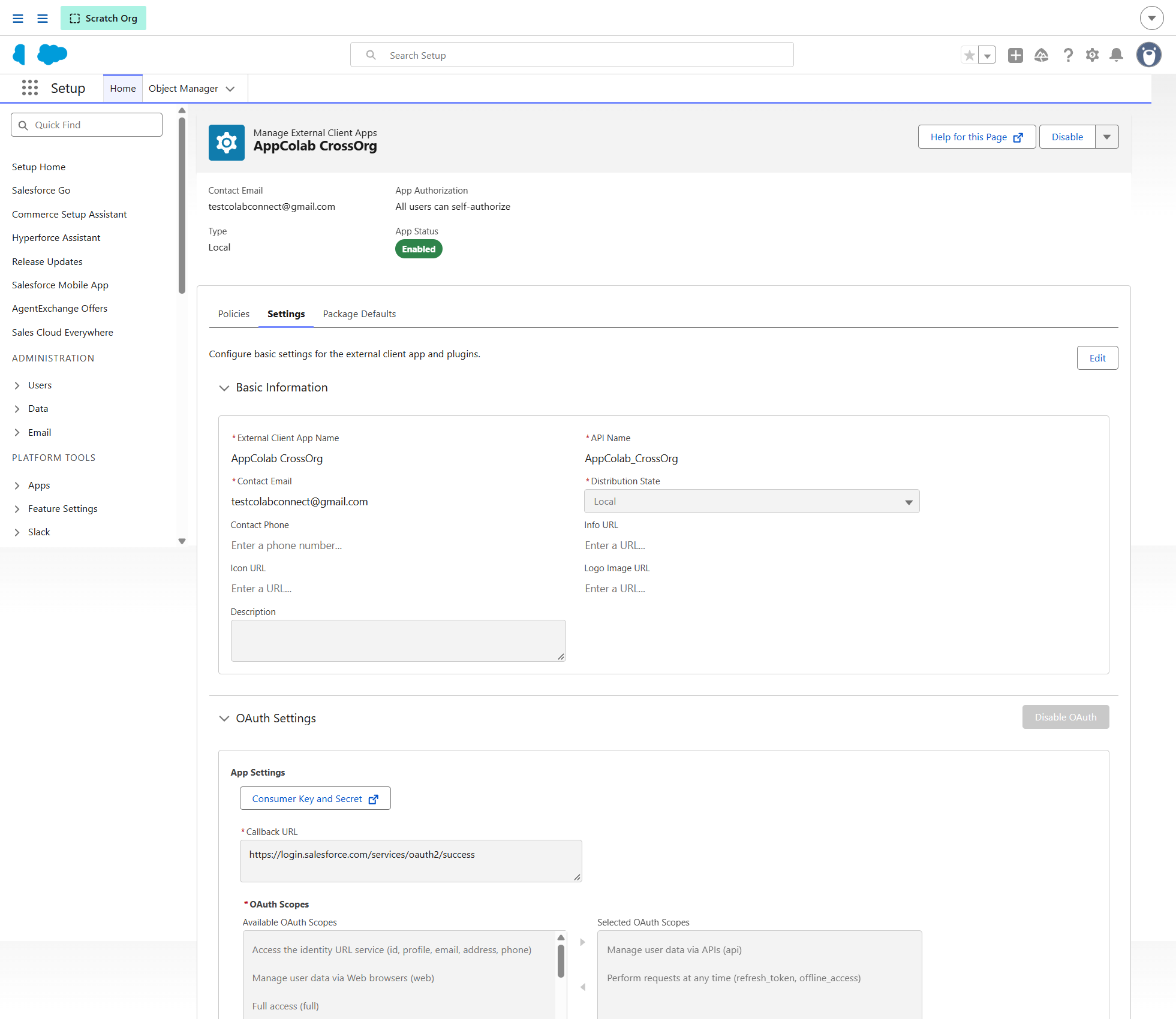This screenshot has height=1019, width=1176.
Task: Open the help question mark icon
Action: [x=1068, y=55]
